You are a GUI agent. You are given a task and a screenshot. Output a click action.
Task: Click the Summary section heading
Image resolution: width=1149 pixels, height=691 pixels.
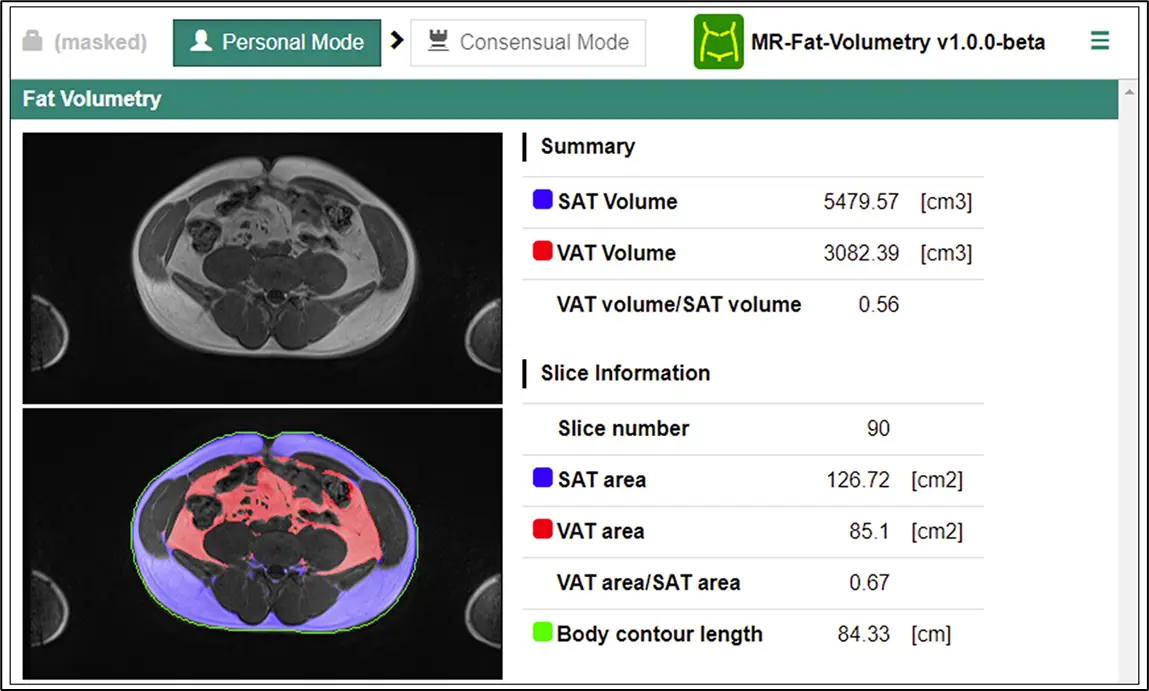point(587,146)
